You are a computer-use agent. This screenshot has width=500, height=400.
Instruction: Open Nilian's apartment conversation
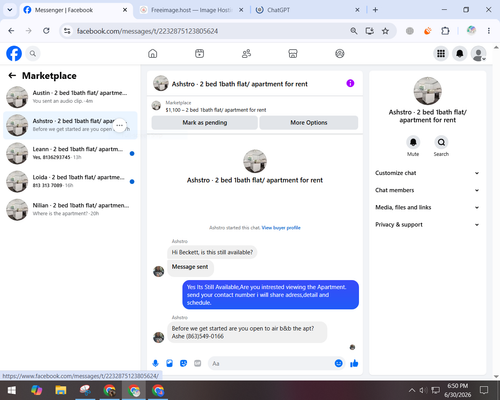tap(70, 210)
